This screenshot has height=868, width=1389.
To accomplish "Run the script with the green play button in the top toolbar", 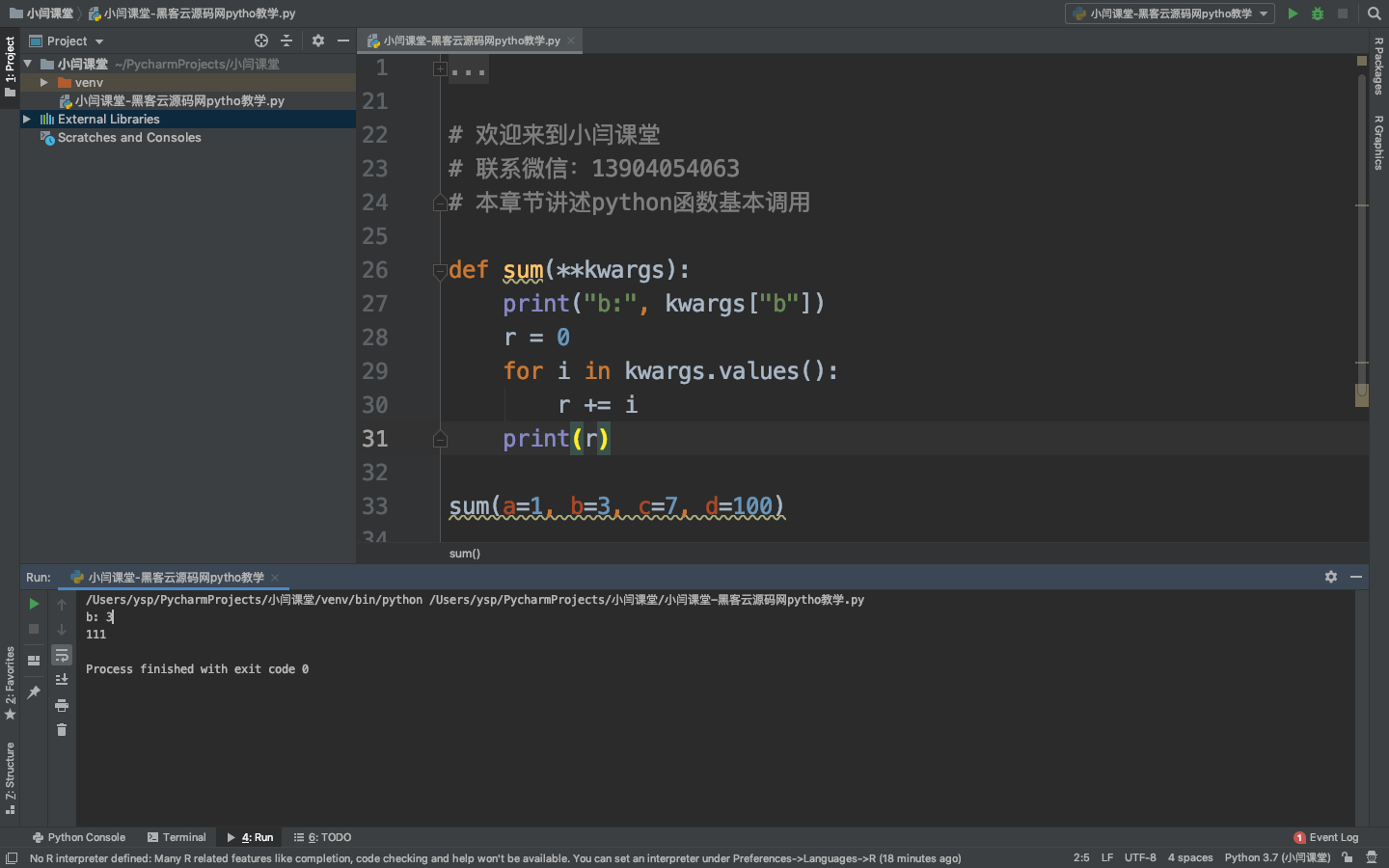I will click(1293, 14).
